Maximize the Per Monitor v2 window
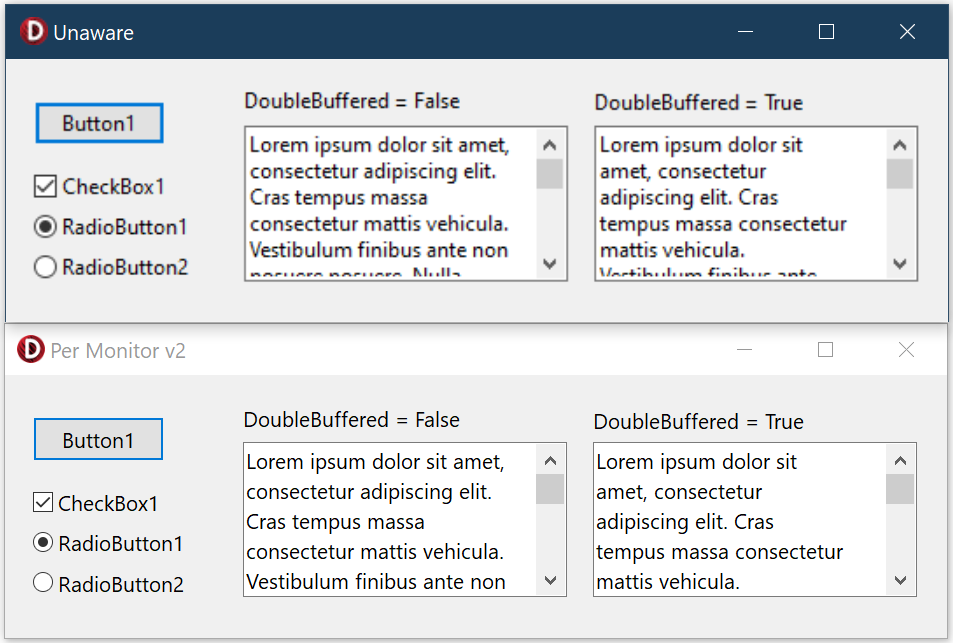Viewport: 953px width, 643px height. click(825, 349)
